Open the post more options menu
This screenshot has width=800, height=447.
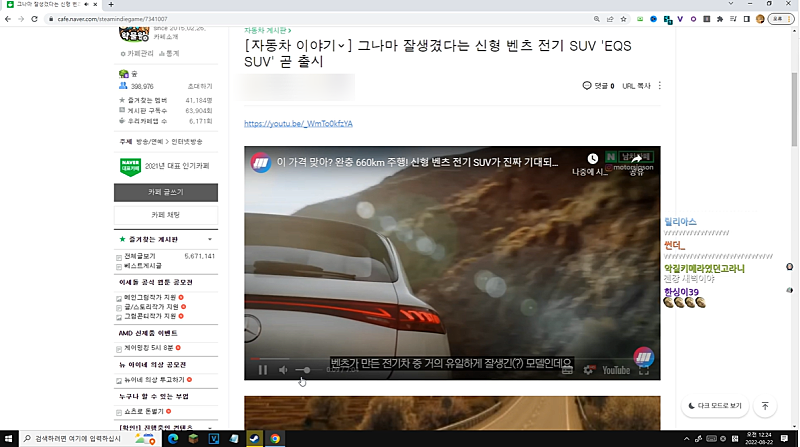(660, 86)
